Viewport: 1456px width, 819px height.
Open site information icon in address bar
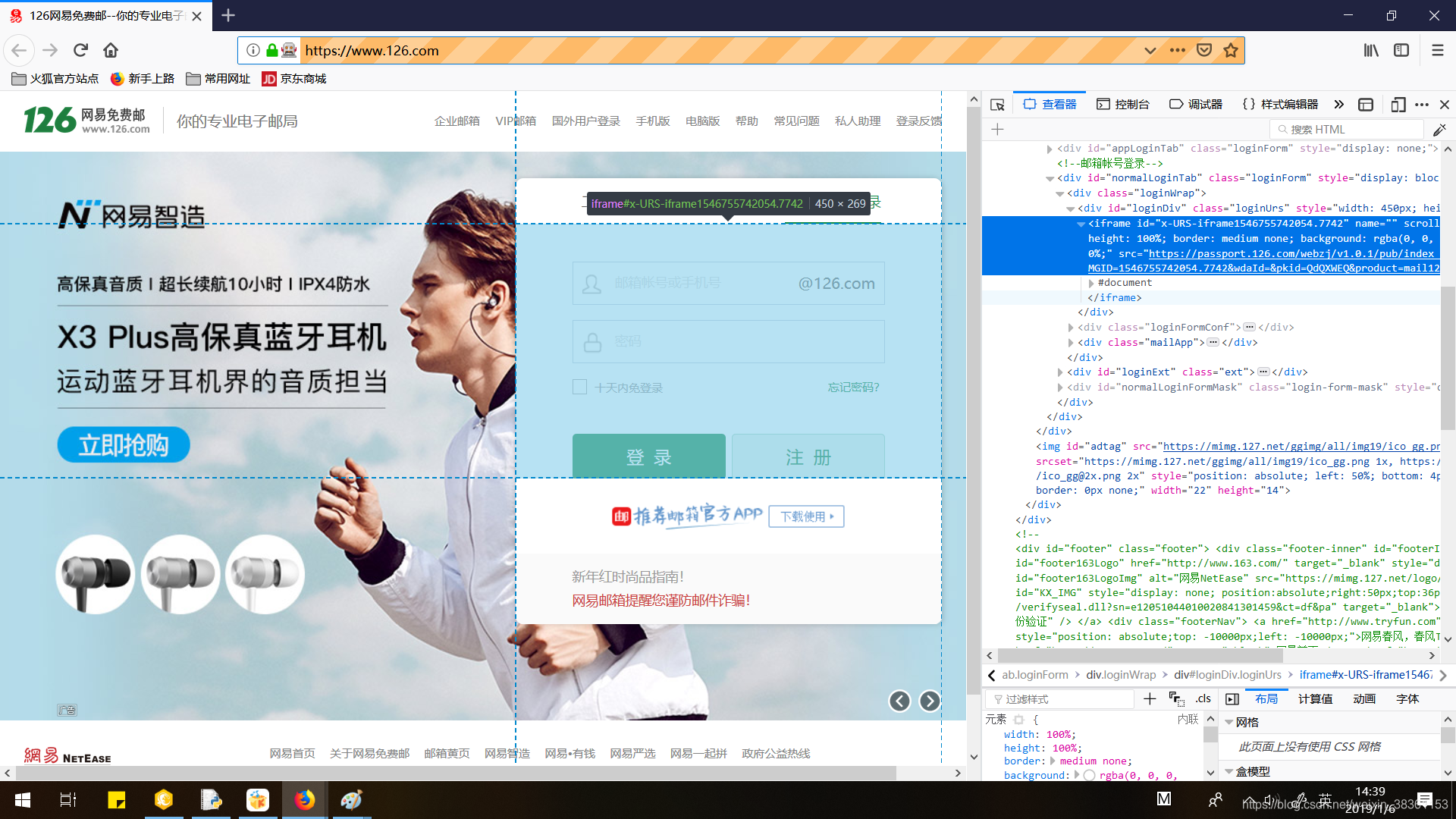[253, 50]
